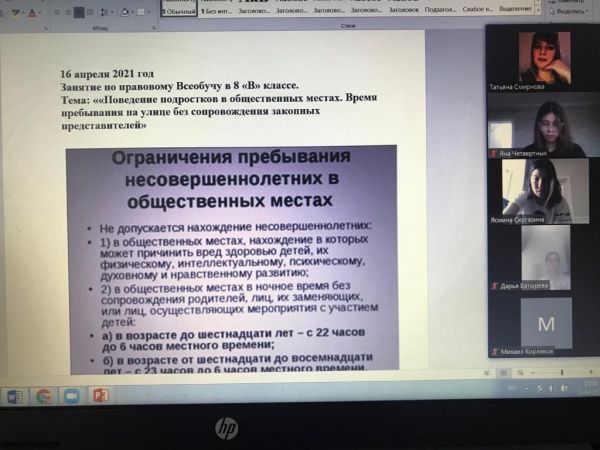Click the slide image in the document

tap(230, 260)
